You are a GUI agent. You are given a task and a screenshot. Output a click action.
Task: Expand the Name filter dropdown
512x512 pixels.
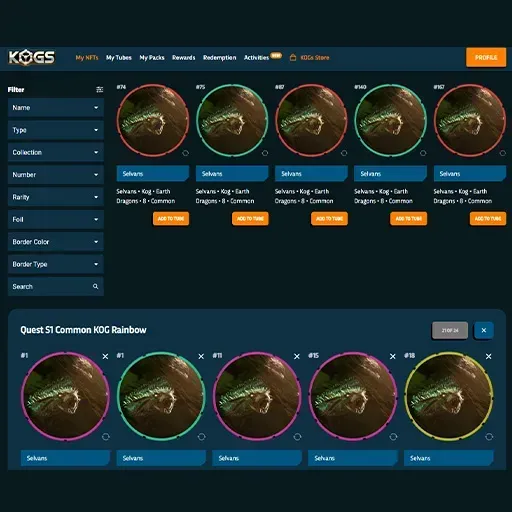pos(56,108)
